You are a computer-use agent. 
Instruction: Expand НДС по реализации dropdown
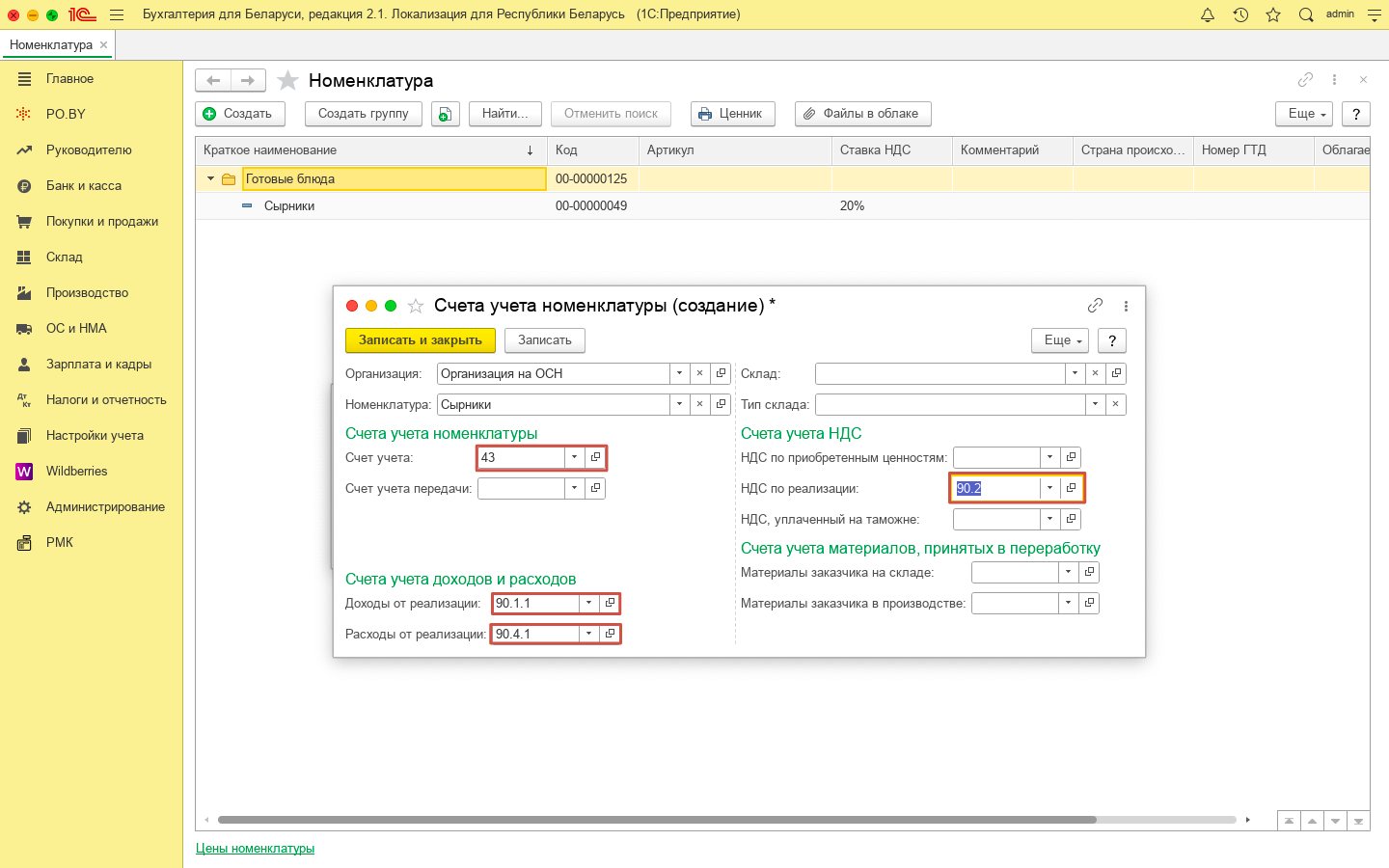coord(1049,488)
